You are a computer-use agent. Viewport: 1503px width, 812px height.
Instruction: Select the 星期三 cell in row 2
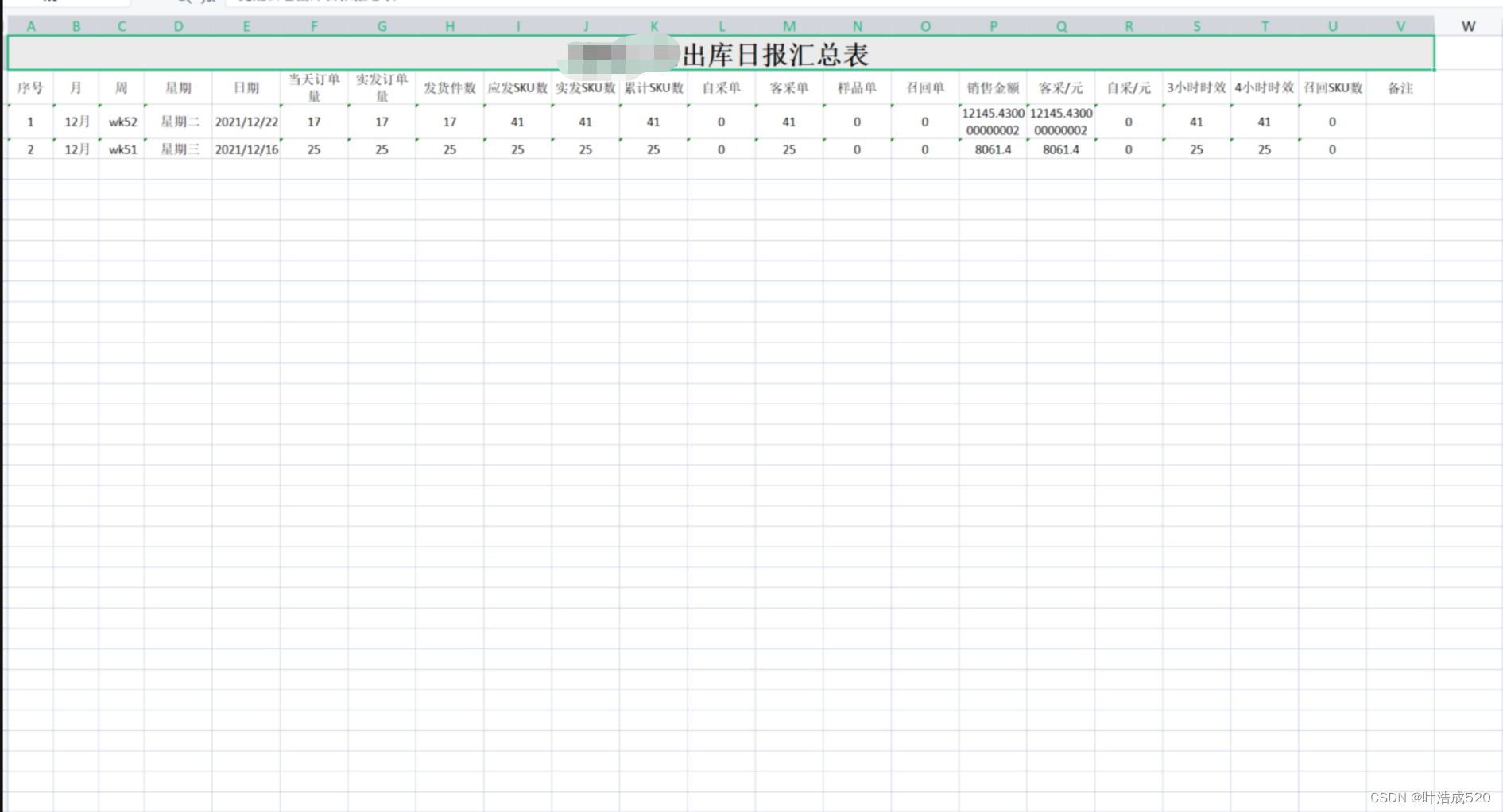click(178, 149)
